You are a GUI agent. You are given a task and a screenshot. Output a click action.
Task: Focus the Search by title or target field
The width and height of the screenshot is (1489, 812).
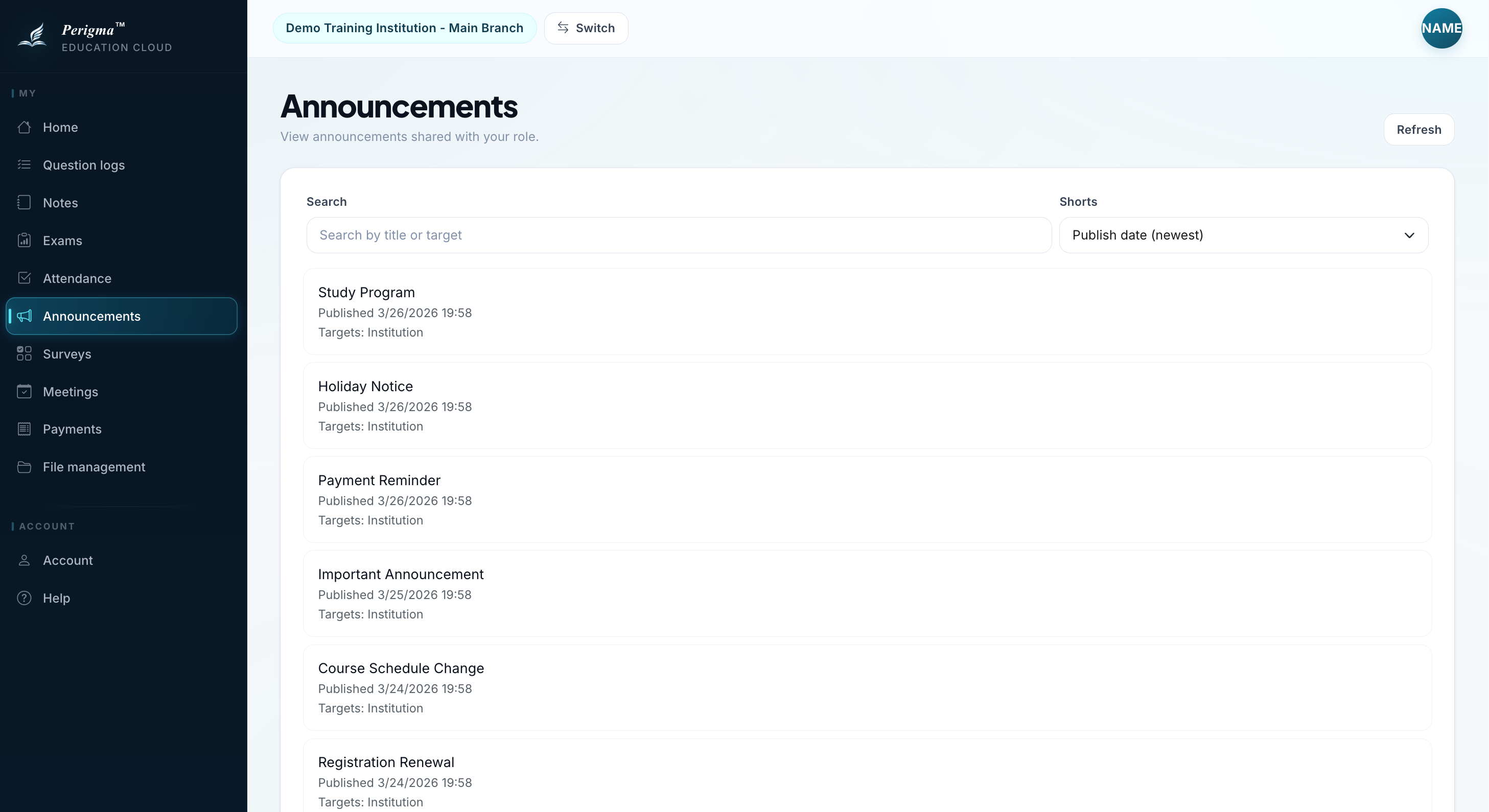[679, 235]
